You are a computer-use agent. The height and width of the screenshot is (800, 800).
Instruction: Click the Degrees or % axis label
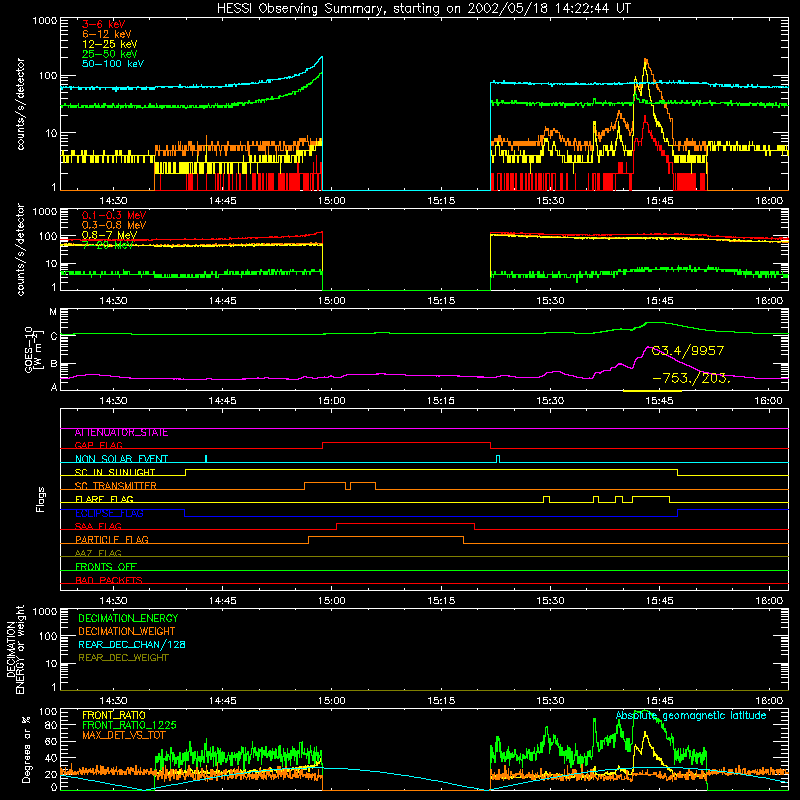point(26,749)
